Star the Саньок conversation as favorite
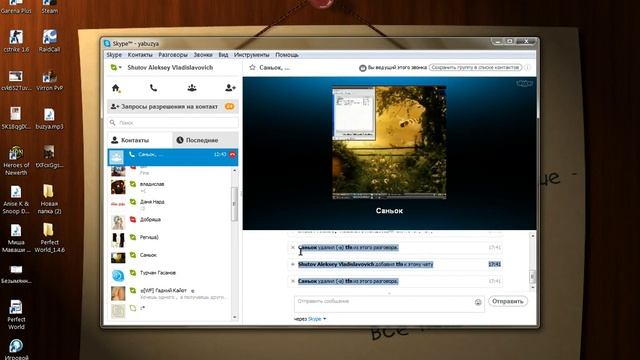This screenshot has height=360, width=640. [x=252, y=67]
